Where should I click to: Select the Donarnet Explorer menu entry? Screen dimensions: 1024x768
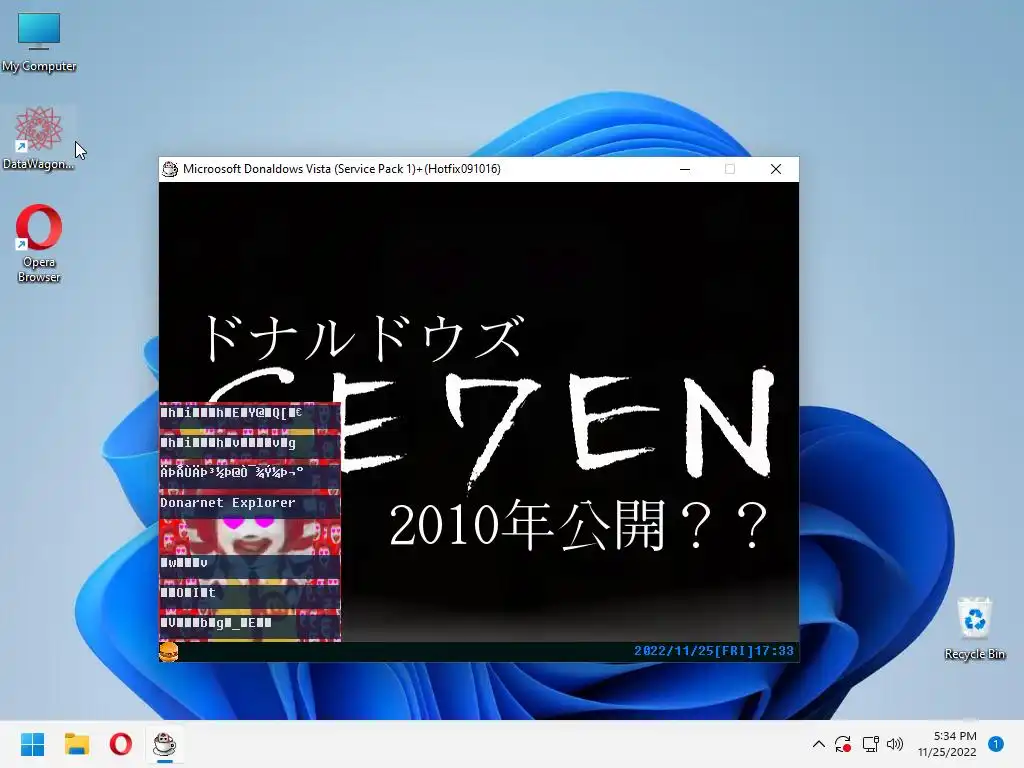249,503
